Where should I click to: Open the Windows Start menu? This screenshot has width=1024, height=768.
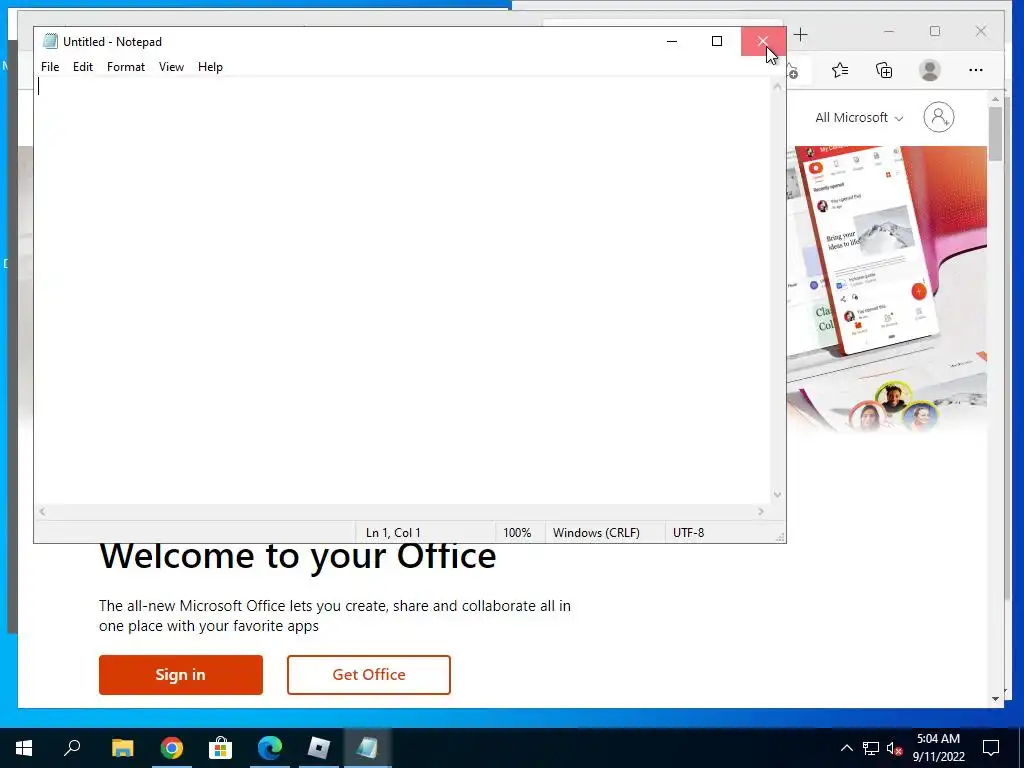(x=24, y=748)
